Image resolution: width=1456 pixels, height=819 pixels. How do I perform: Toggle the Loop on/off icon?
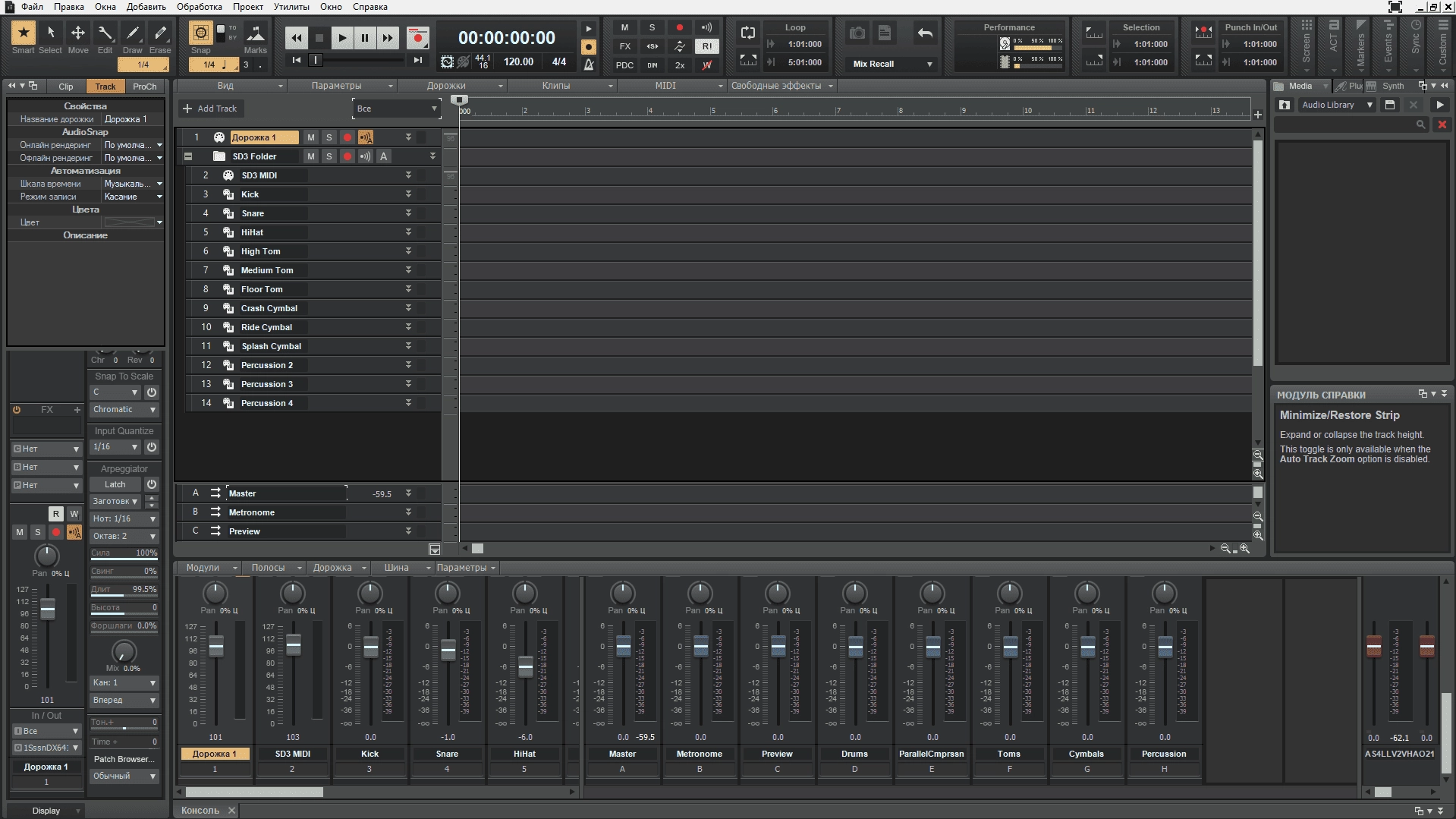[748, 33]
